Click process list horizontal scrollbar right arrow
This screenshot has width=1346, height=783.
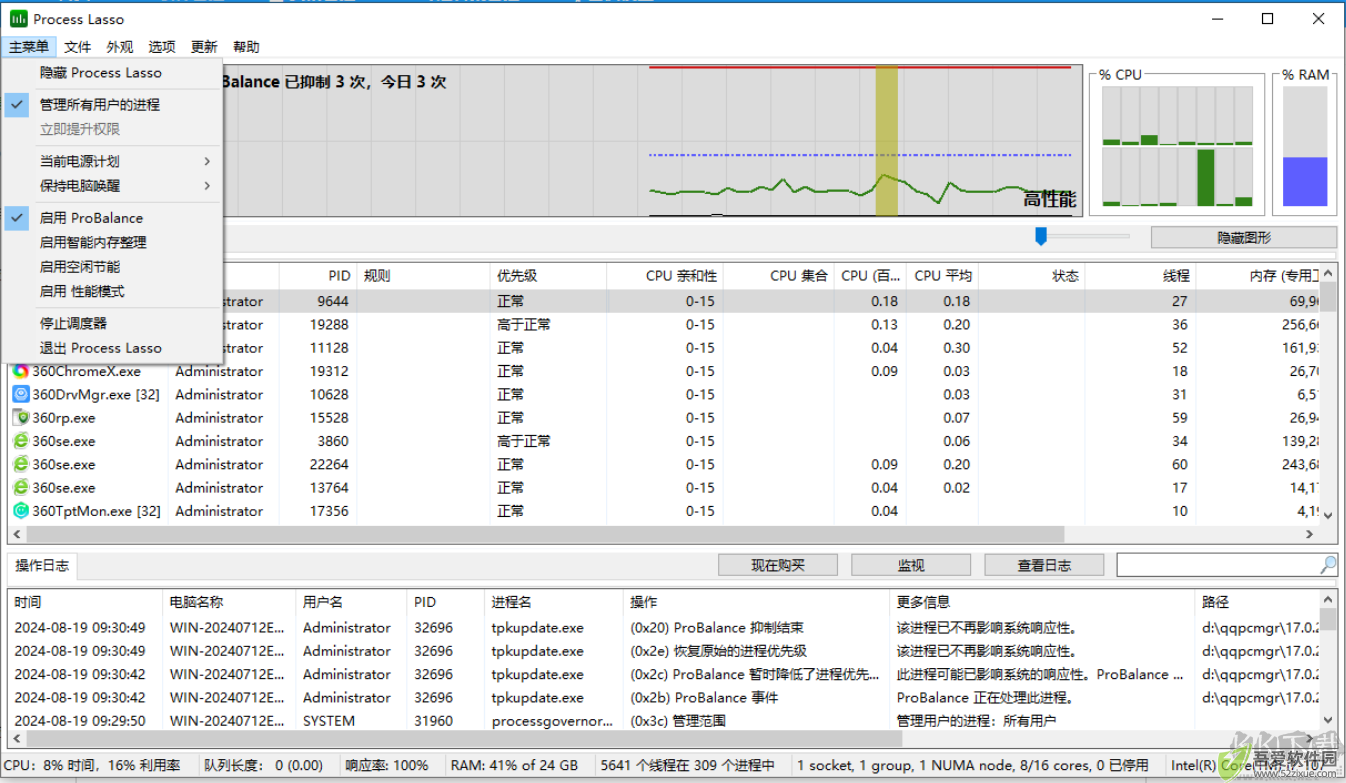click(x=1310, y=535)
